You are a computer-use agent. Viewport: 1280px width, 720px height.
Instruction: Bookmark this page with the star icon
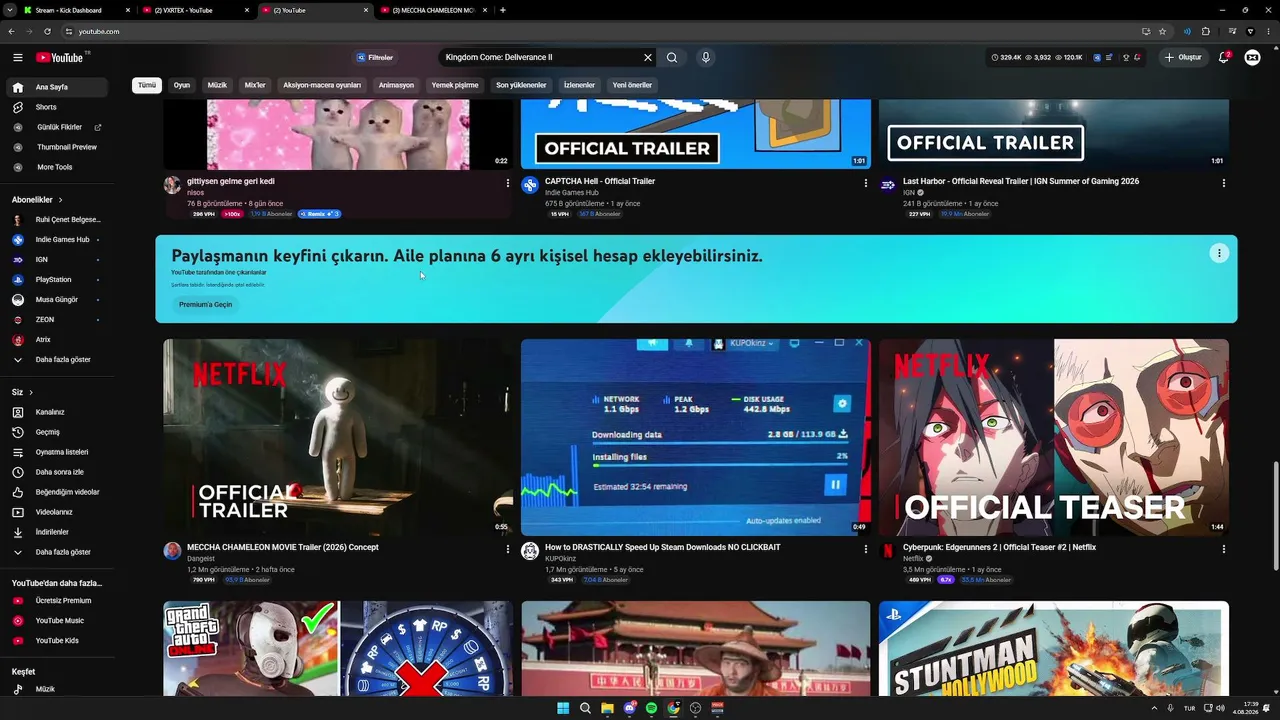point(1162,31)
